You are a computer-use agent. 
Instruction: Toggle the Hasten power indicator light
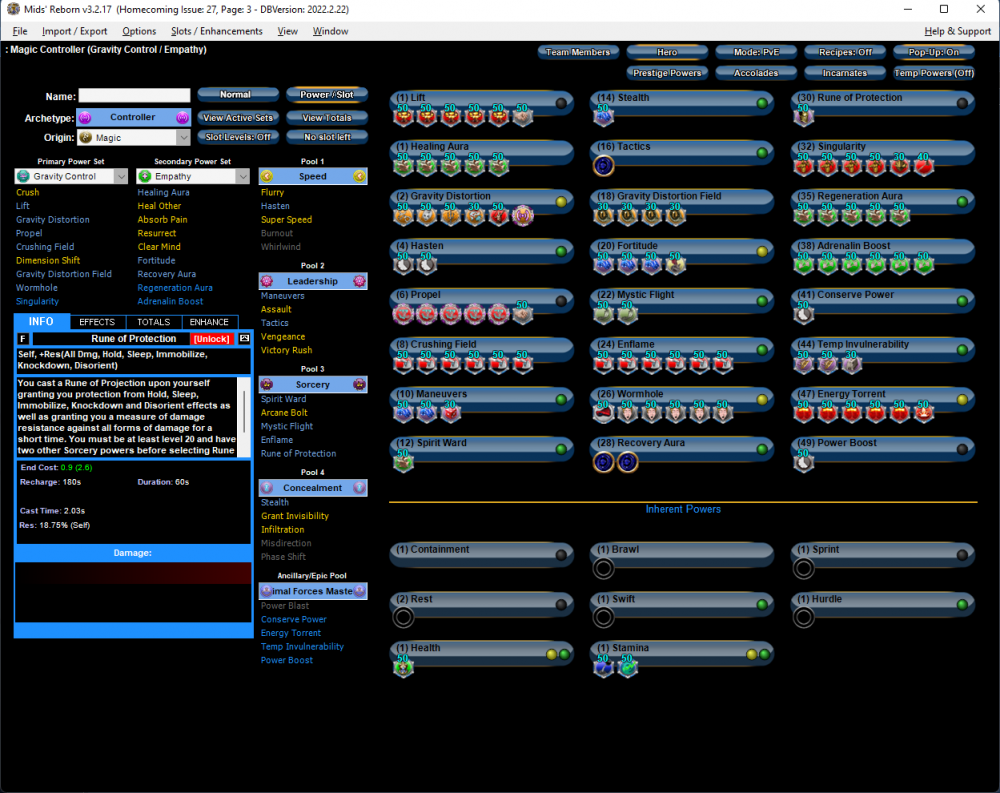click(x=561, y=251)
